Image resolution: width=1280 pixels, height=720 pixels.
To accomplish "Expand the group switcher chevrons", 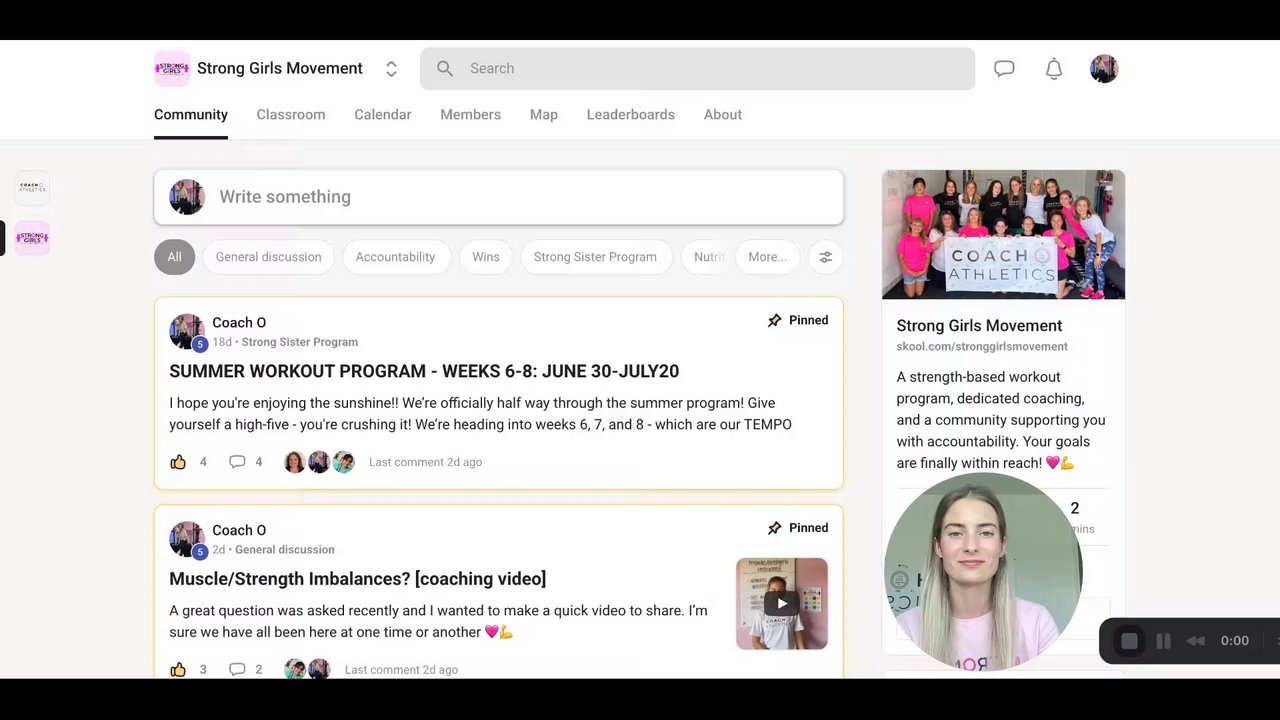I will tap(391, 69).
